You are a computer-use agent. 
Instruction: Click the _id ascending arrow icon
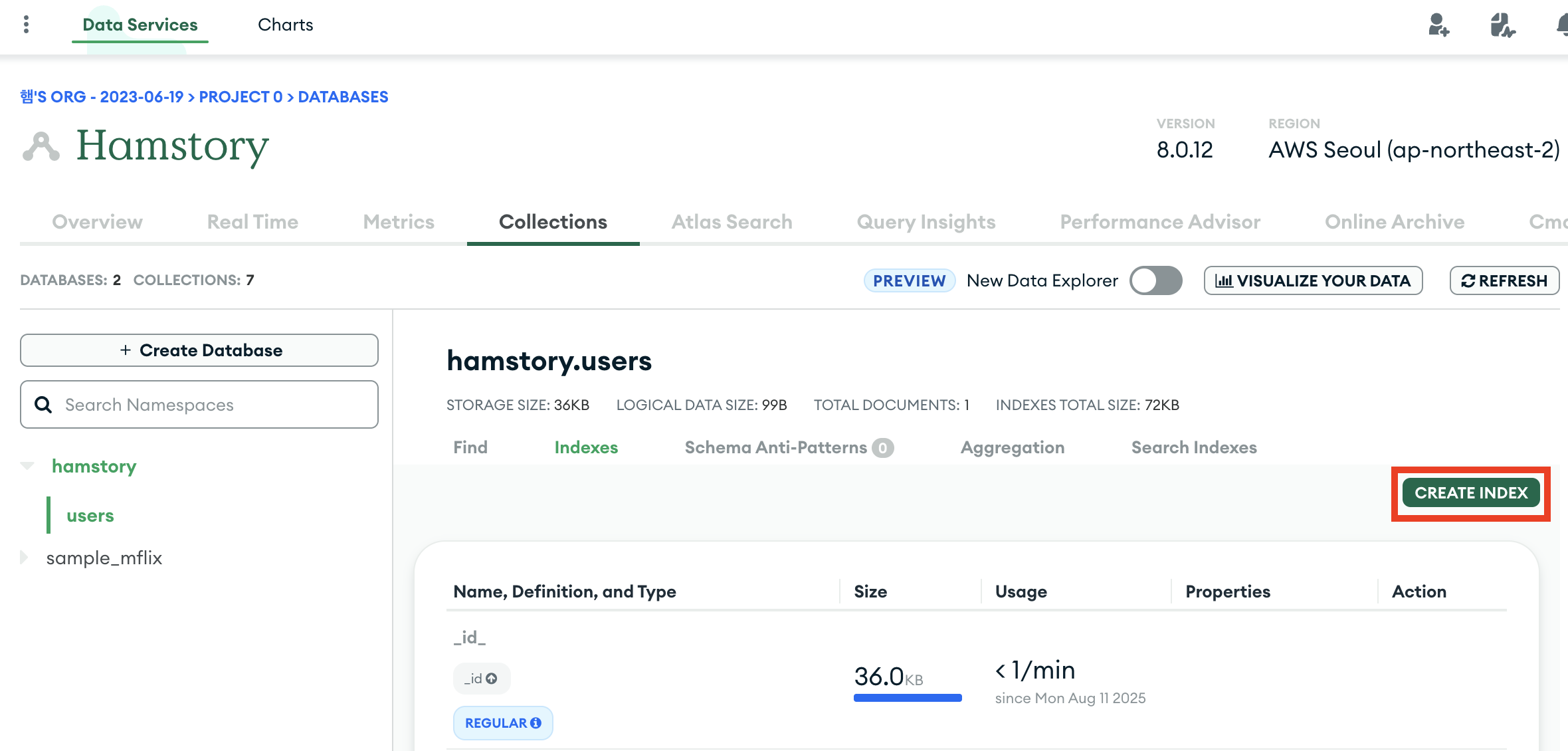[492, 679]
